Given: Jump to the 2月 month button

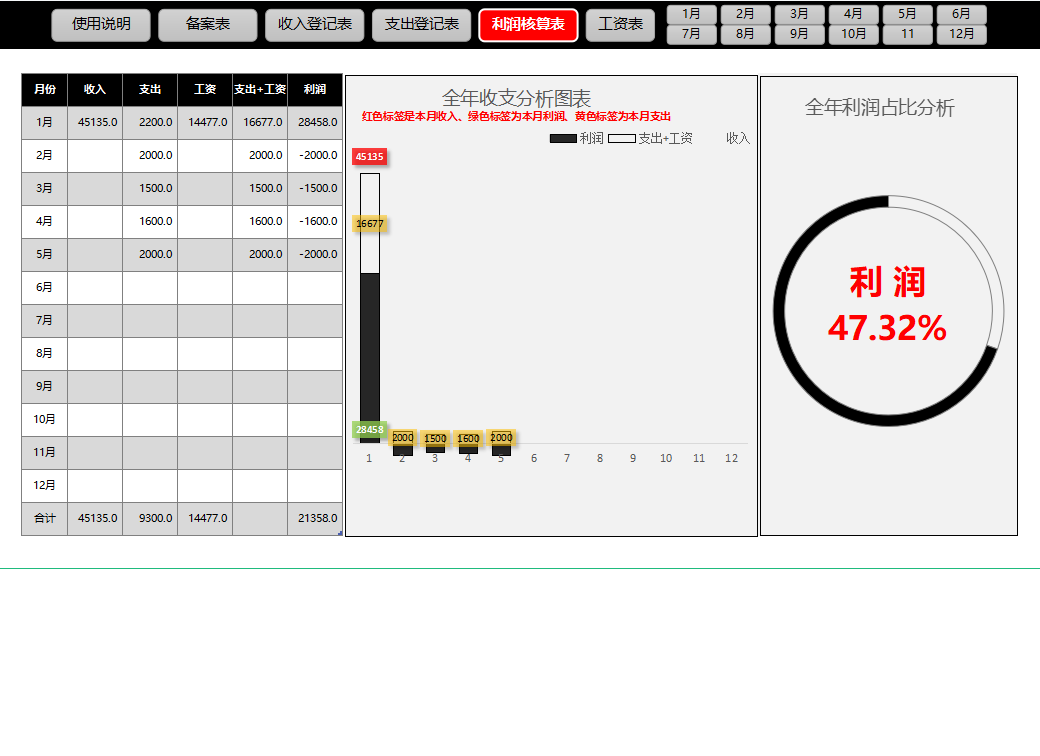Looking at the screenshot, I should pos(746,14).
